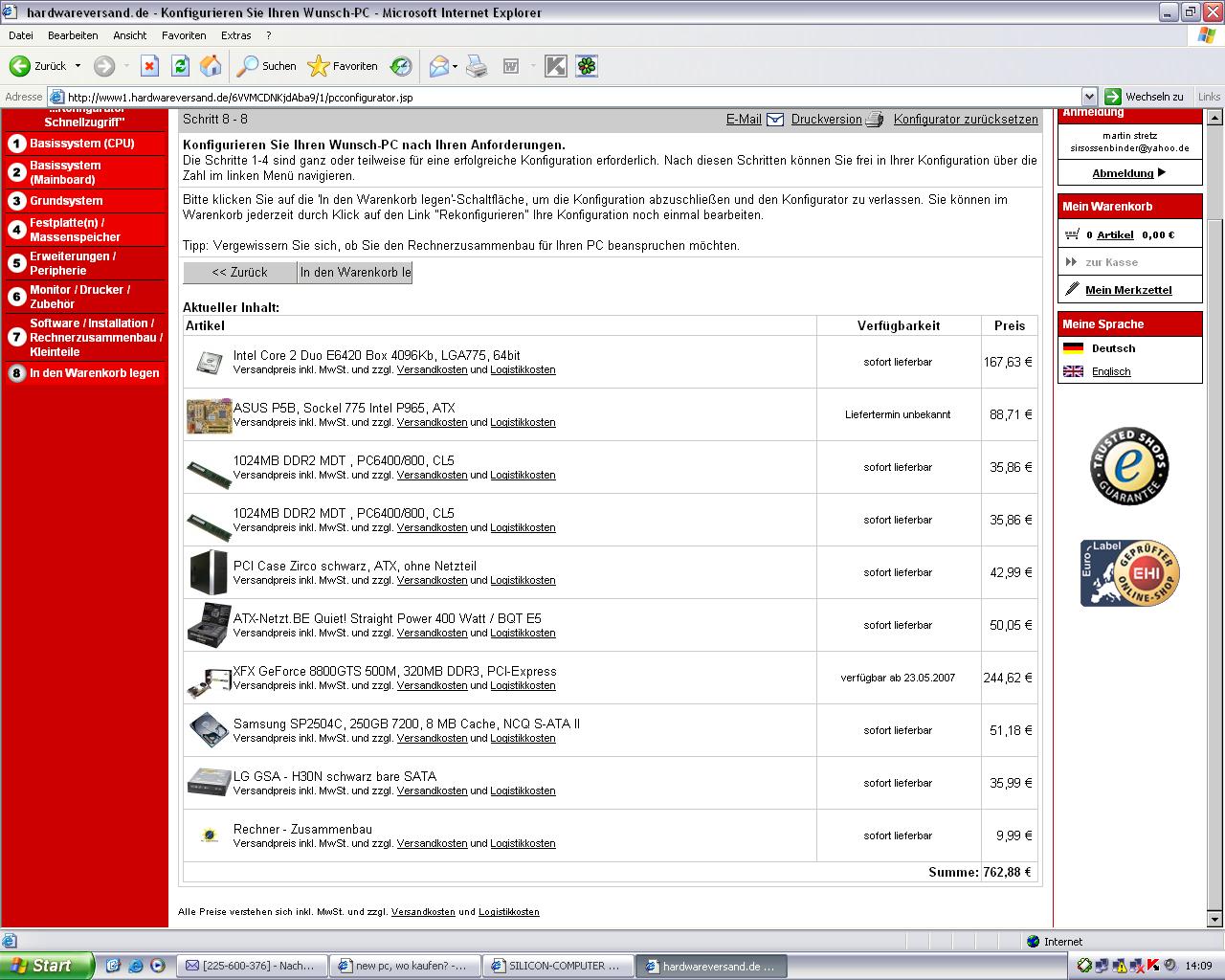
Task: Click the envelope icon beside E-Mail
Action: 775,120
